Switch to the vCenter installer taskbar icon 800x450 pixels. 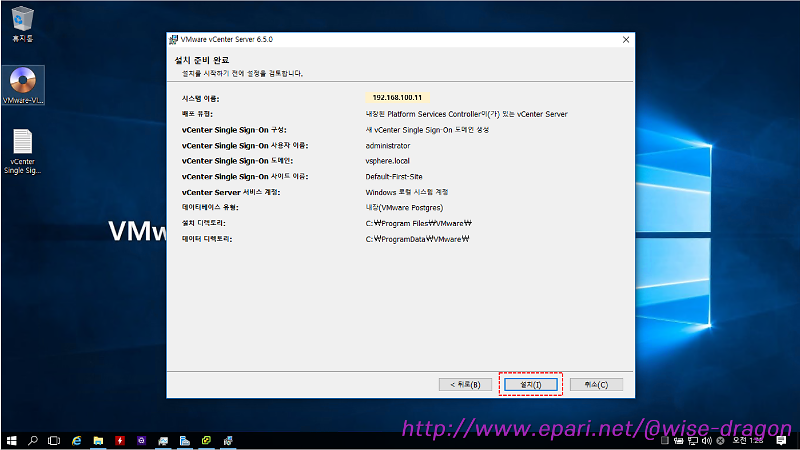pyautogui.click(x=228, y=441)
